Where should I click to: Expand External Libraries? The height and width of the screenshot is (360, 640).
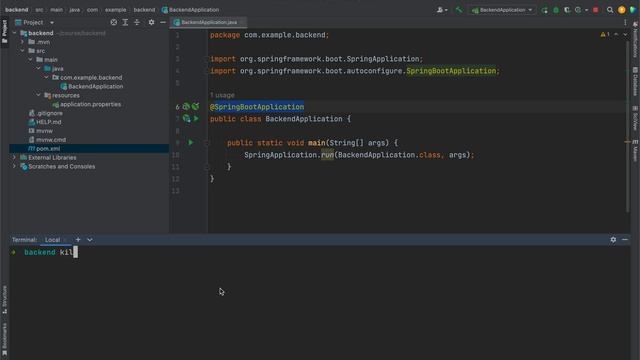(15, 158)
